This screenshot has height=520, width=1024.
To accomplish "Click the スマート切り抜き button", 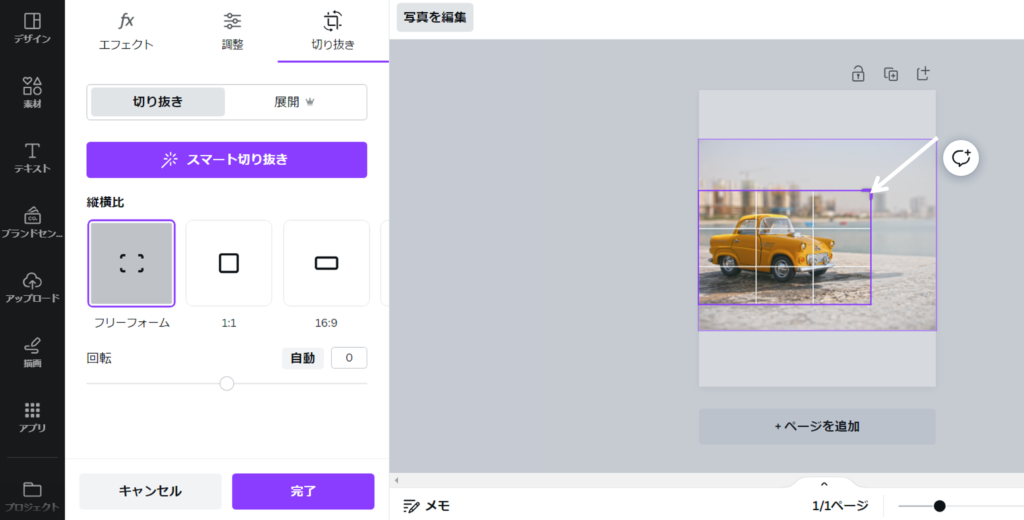I will (x=227, y=160).
